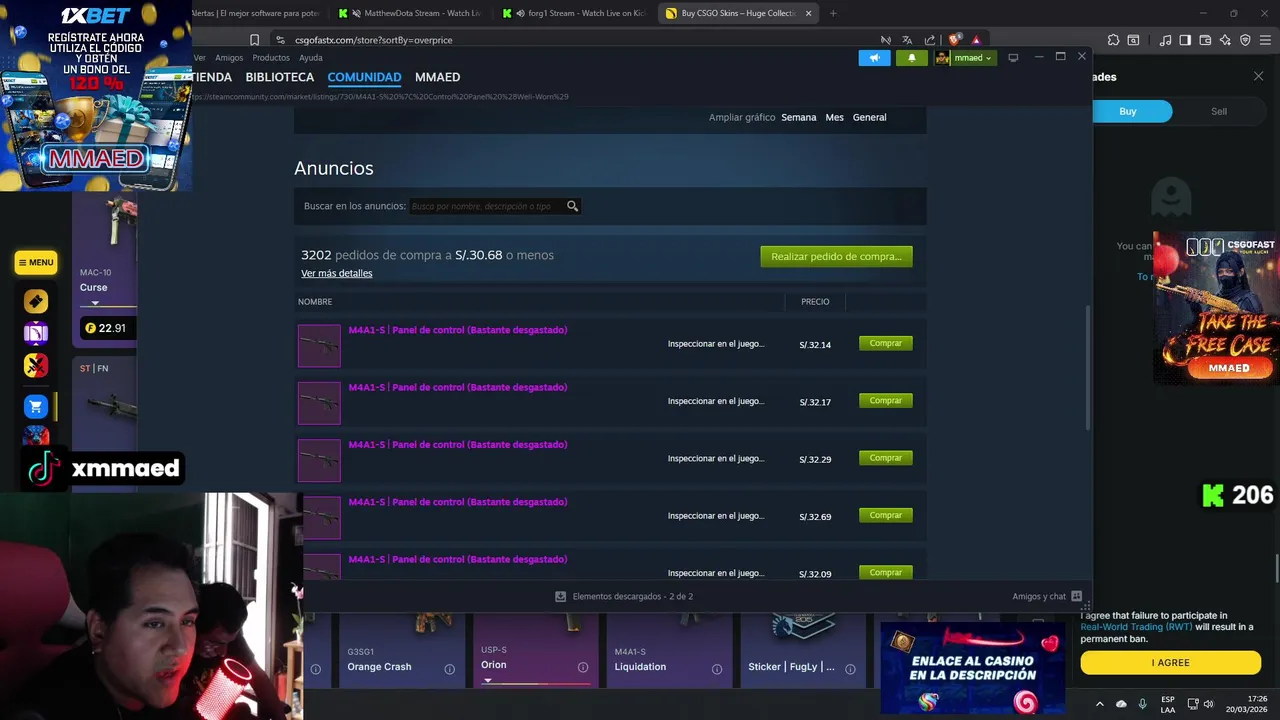Expand the arrow under USP-S Orion
Screen dimensions: 1280x720
(x=487, y=680)
